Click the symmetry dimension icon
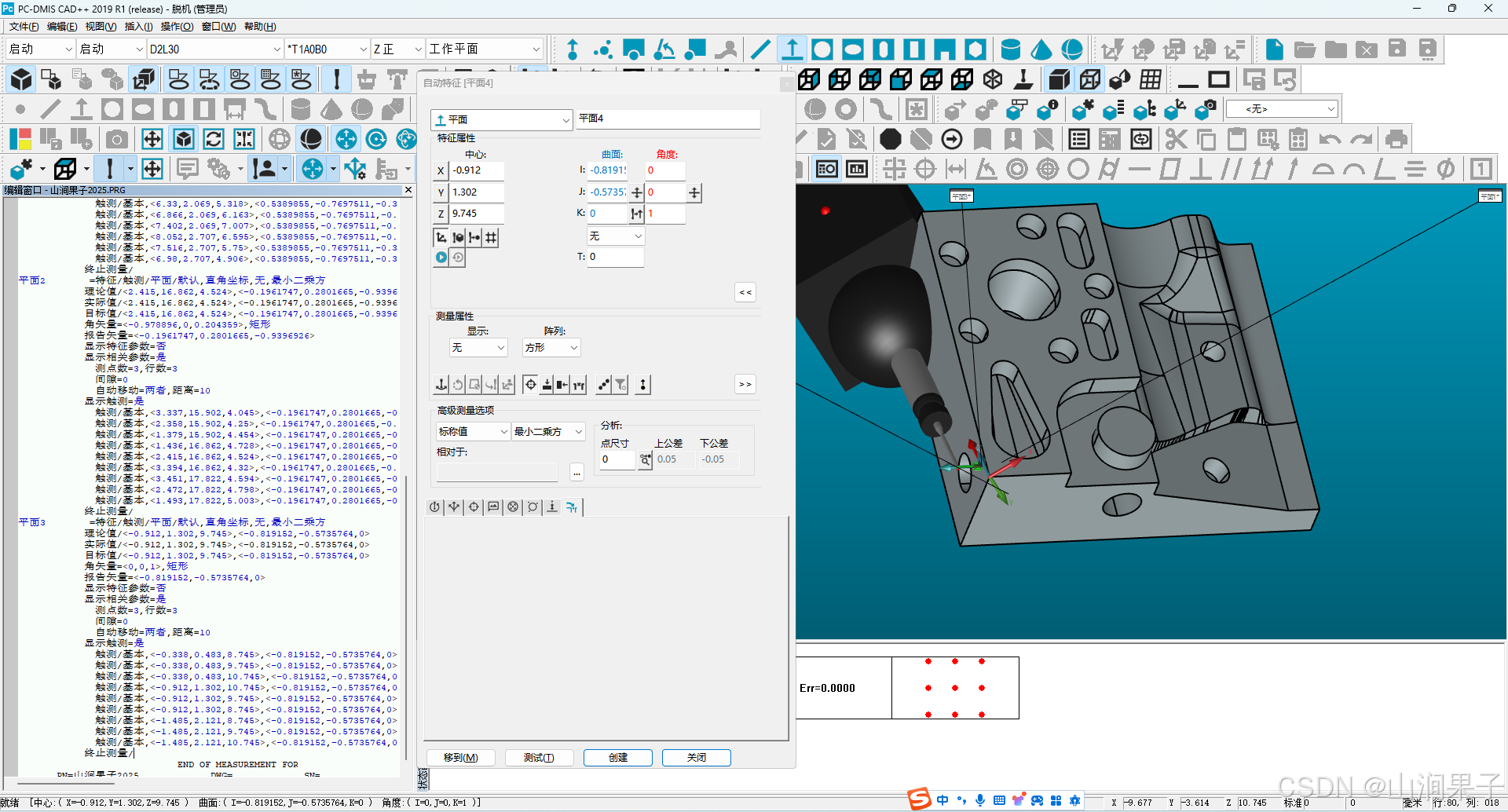1508x812 pixels. (x=1415, y=169)
